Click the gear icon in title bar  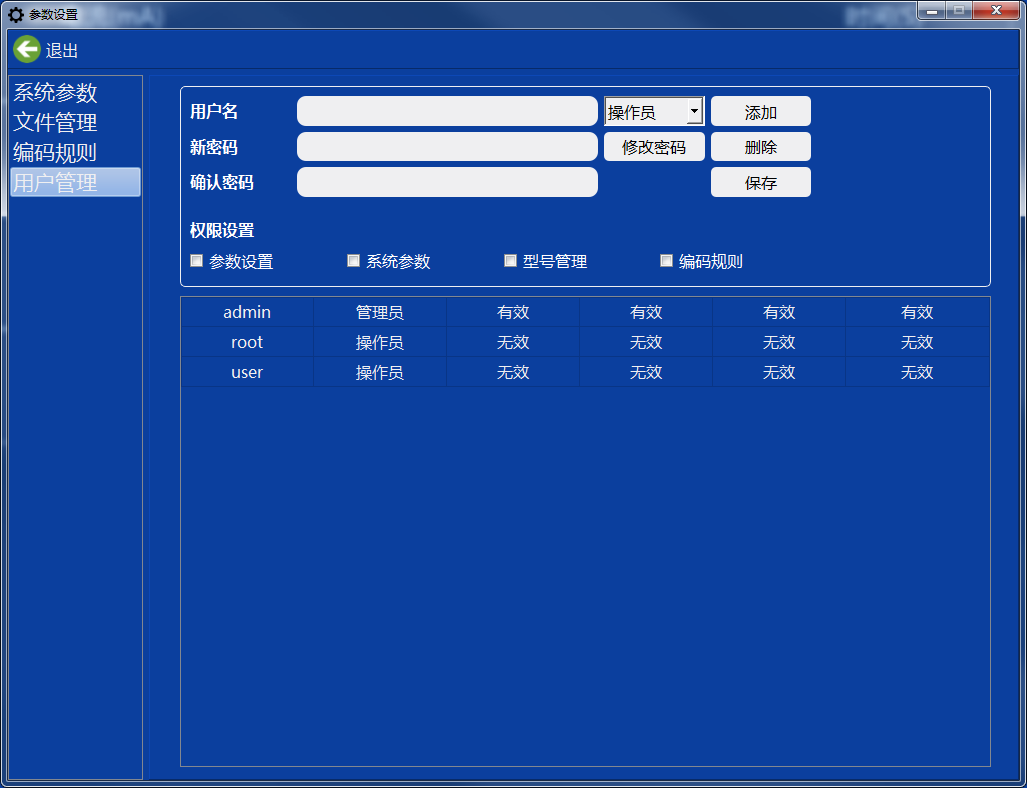point(16,14)
